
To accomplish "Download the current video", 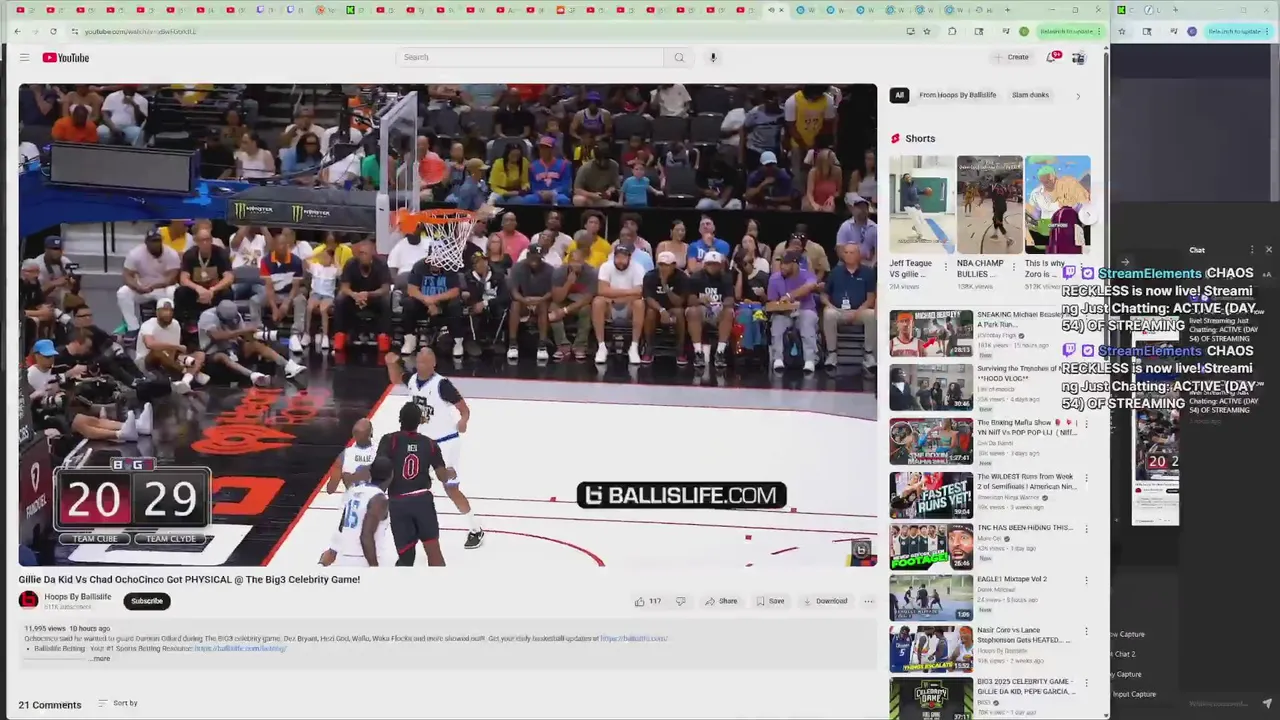I will coord(824,601).
